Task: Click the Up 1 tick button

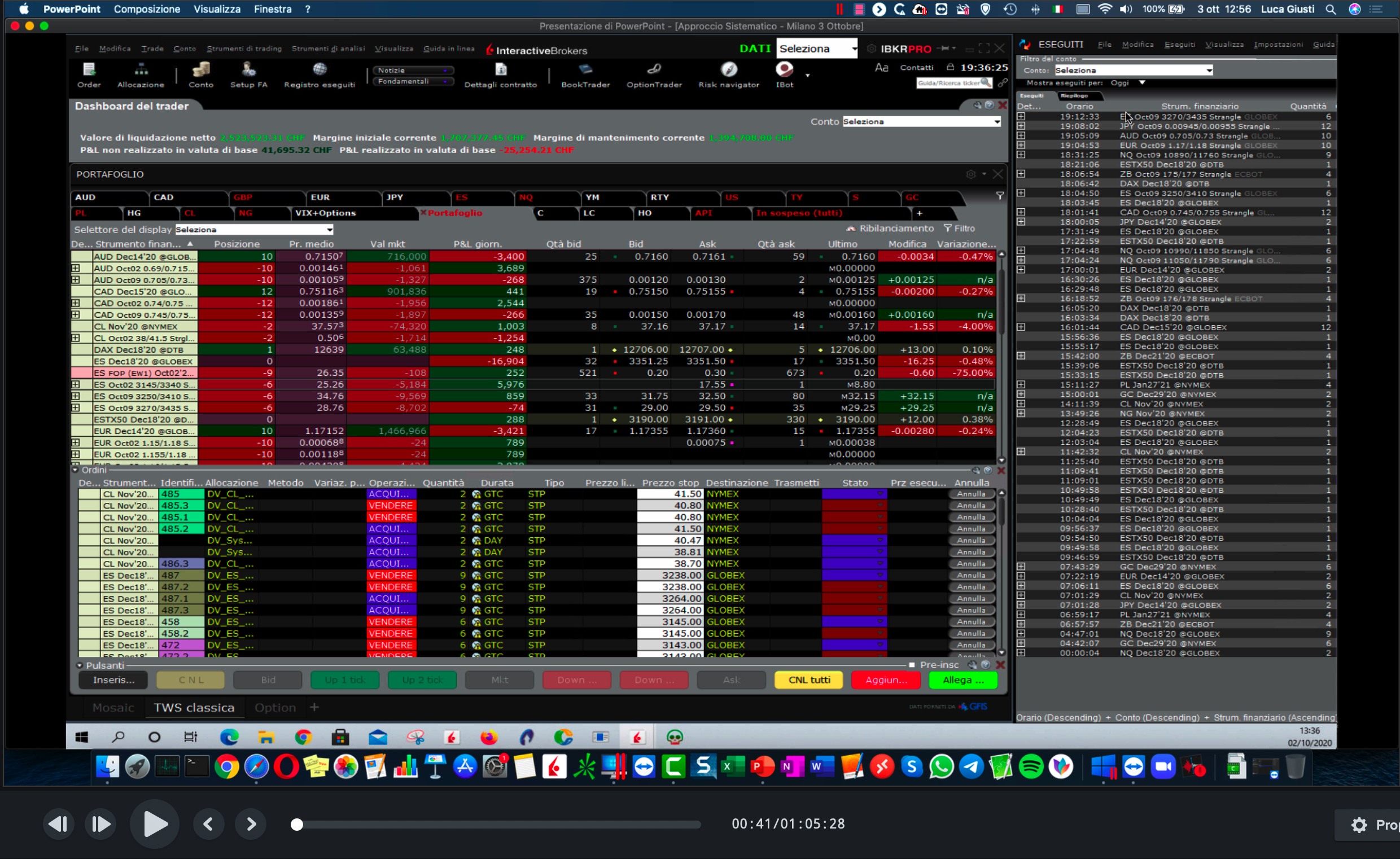Action: click(345, 680)
